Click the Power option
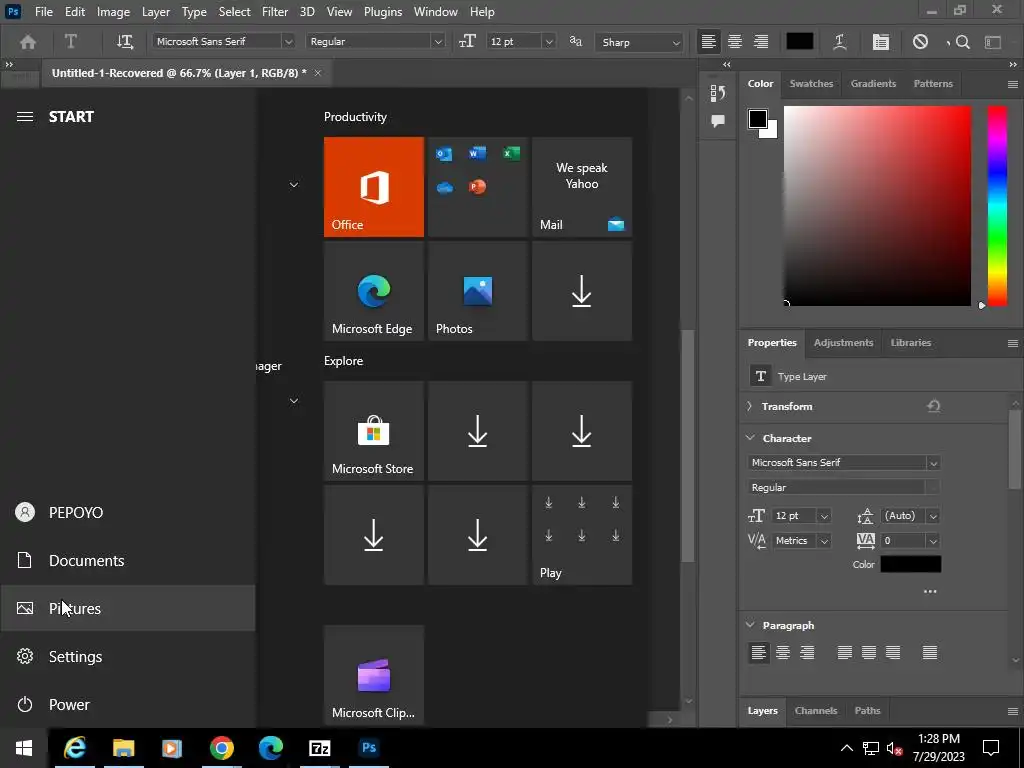The height and width of the screenshot is (768, 1024). pos(128,705)
